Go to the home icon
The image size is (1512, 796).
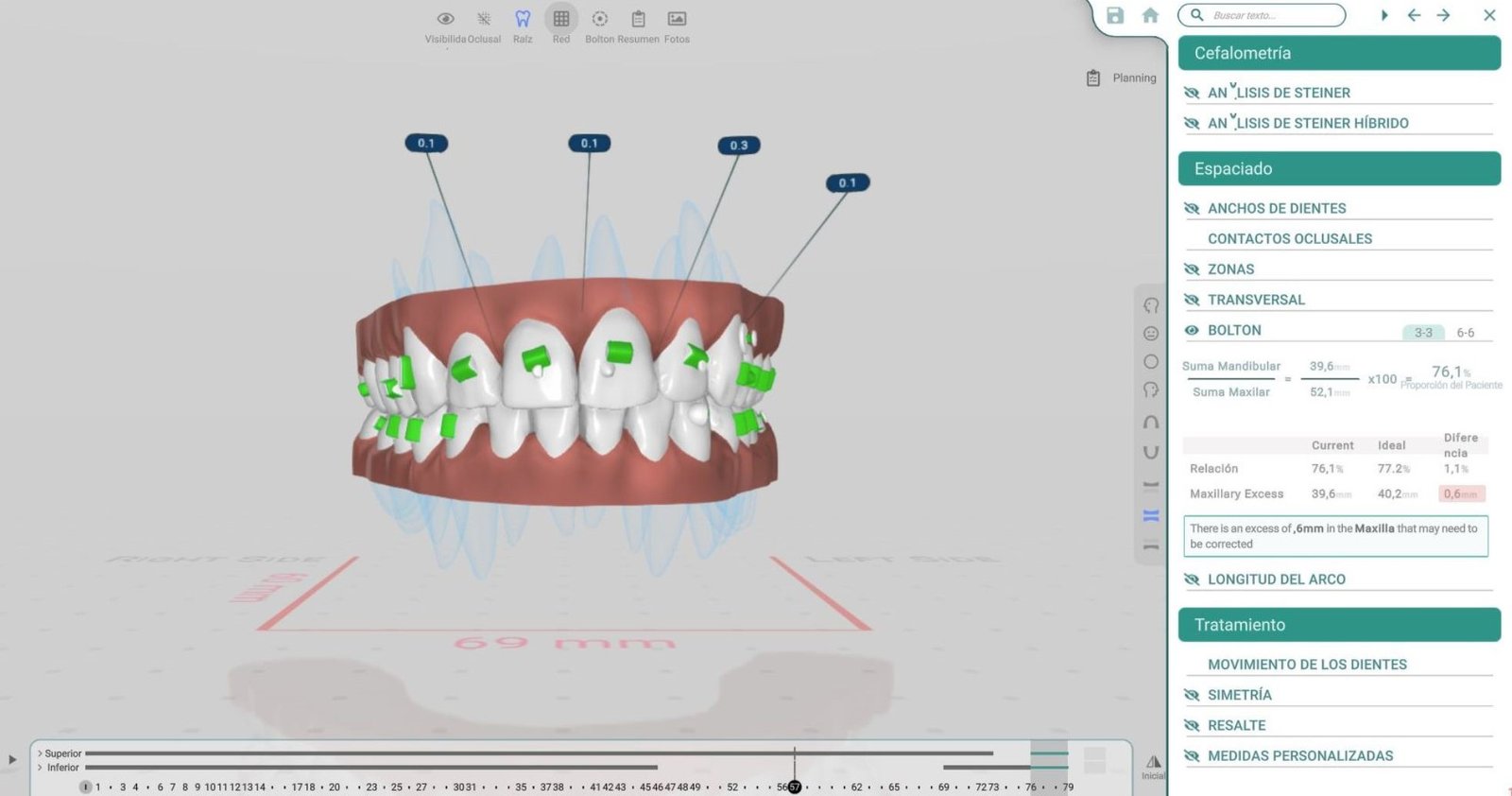(x=1150, y=15)
